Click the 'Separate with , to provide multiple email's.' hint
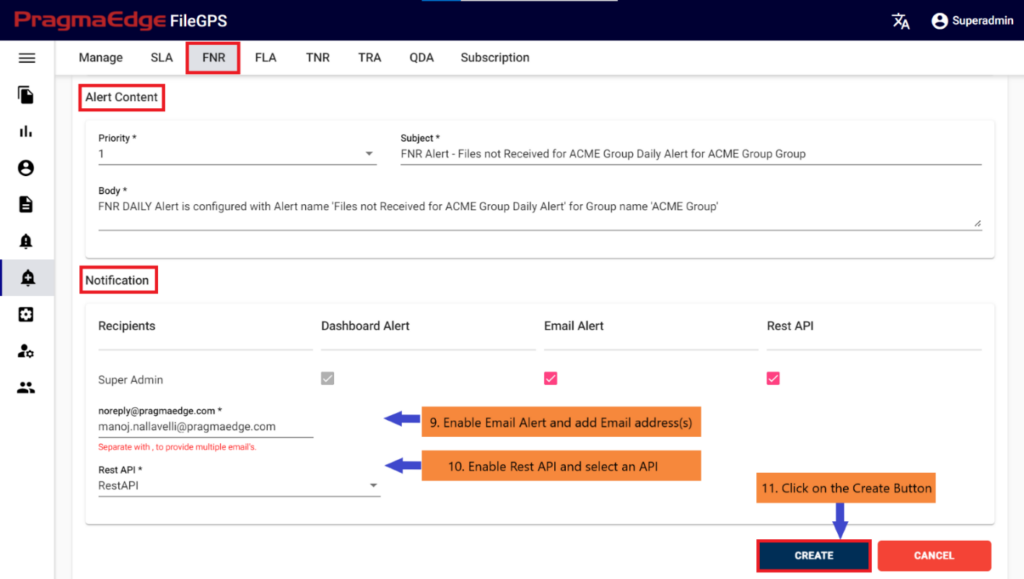1024x579 pixels. pos(177,447)
